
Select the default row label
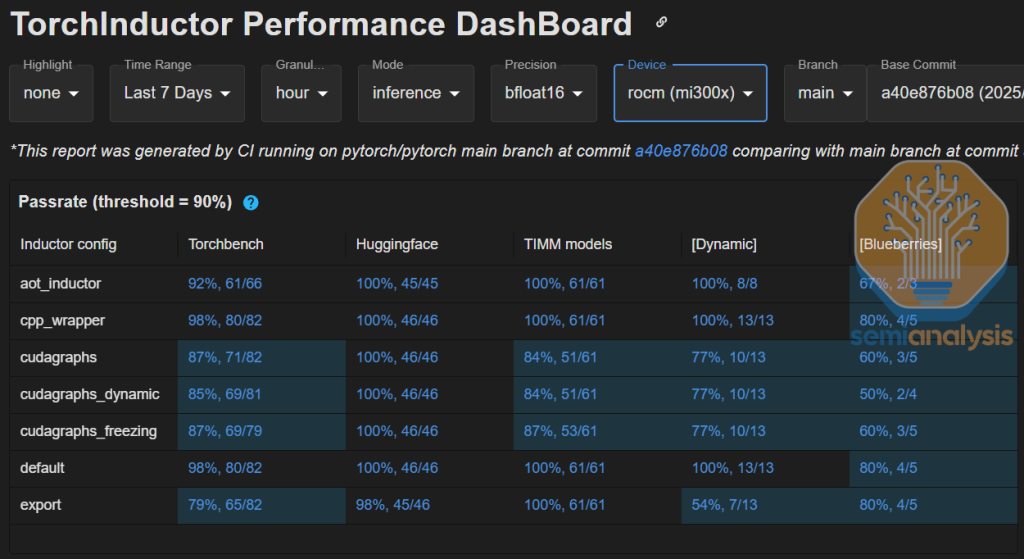click(42, 468)
